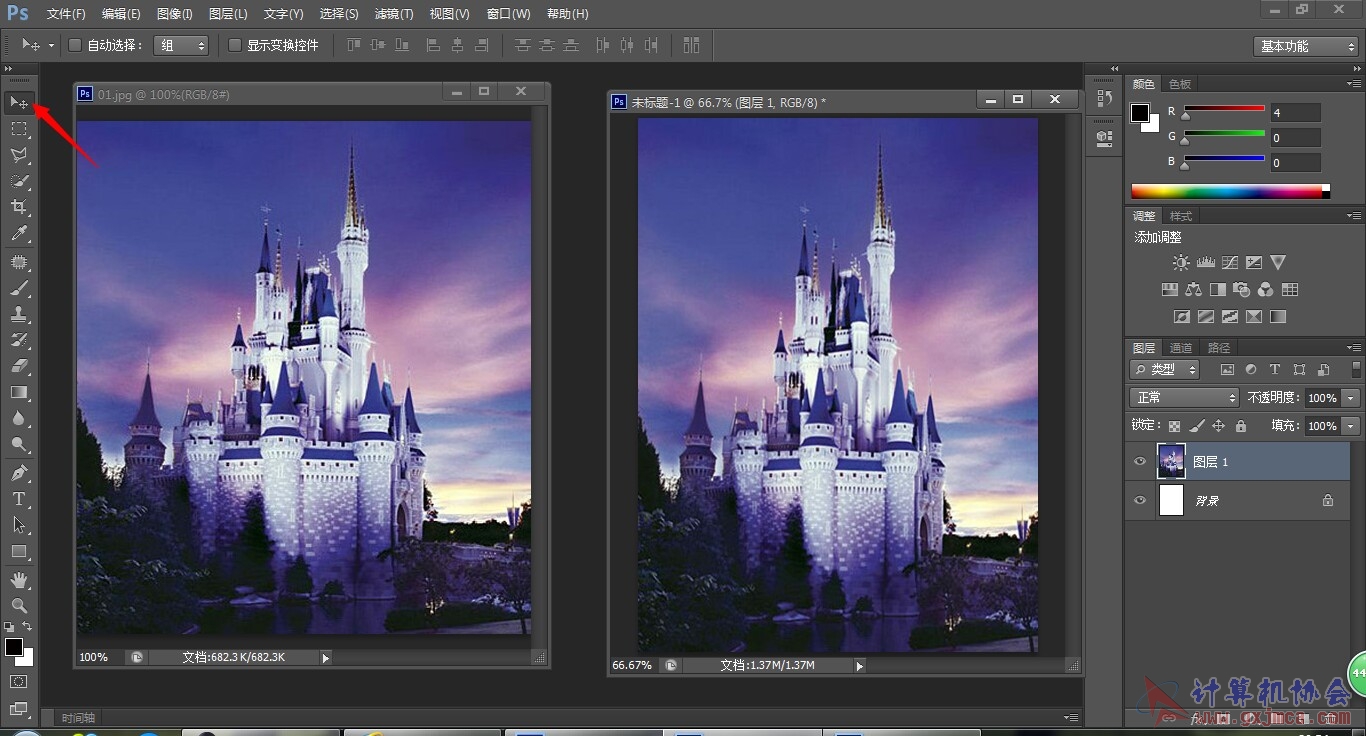Switch to the 路径 tab
Image resolution: width=1366 pixels, height=736 pixels.
(x=1219, y=348)
